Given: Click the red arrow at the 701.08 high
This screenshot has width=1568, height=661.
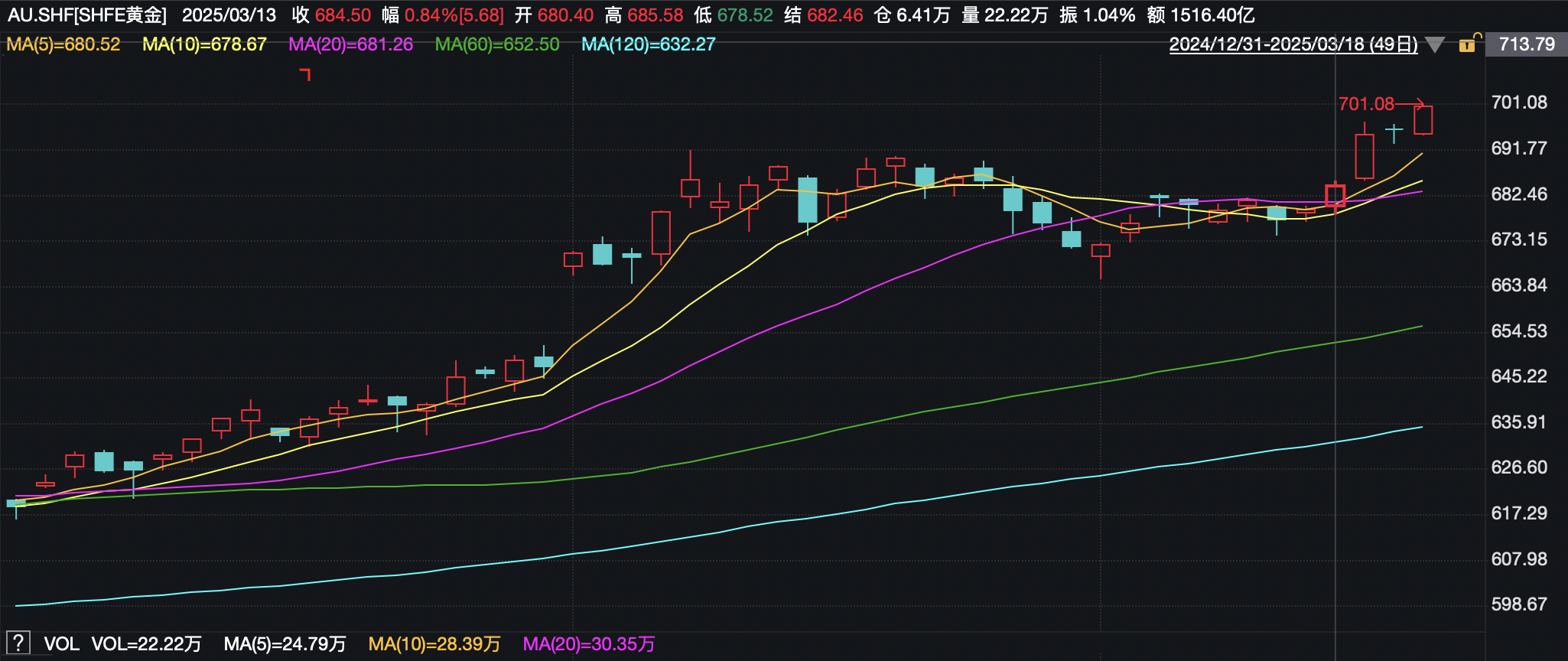Looking at the screenshot, I should coord(1410,103).
